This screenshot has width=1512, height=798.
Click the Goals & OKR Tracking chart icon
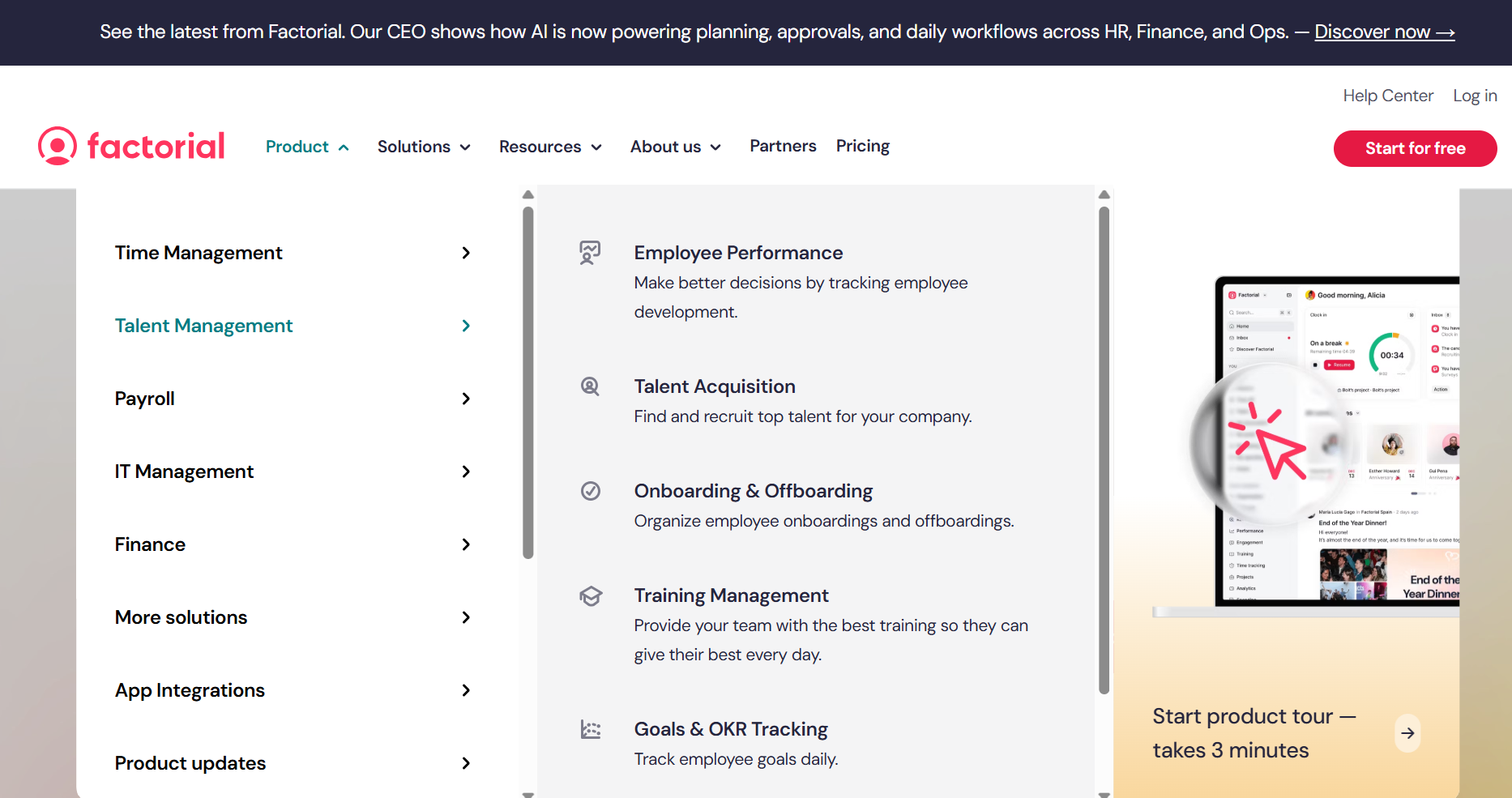coord(591,729)
